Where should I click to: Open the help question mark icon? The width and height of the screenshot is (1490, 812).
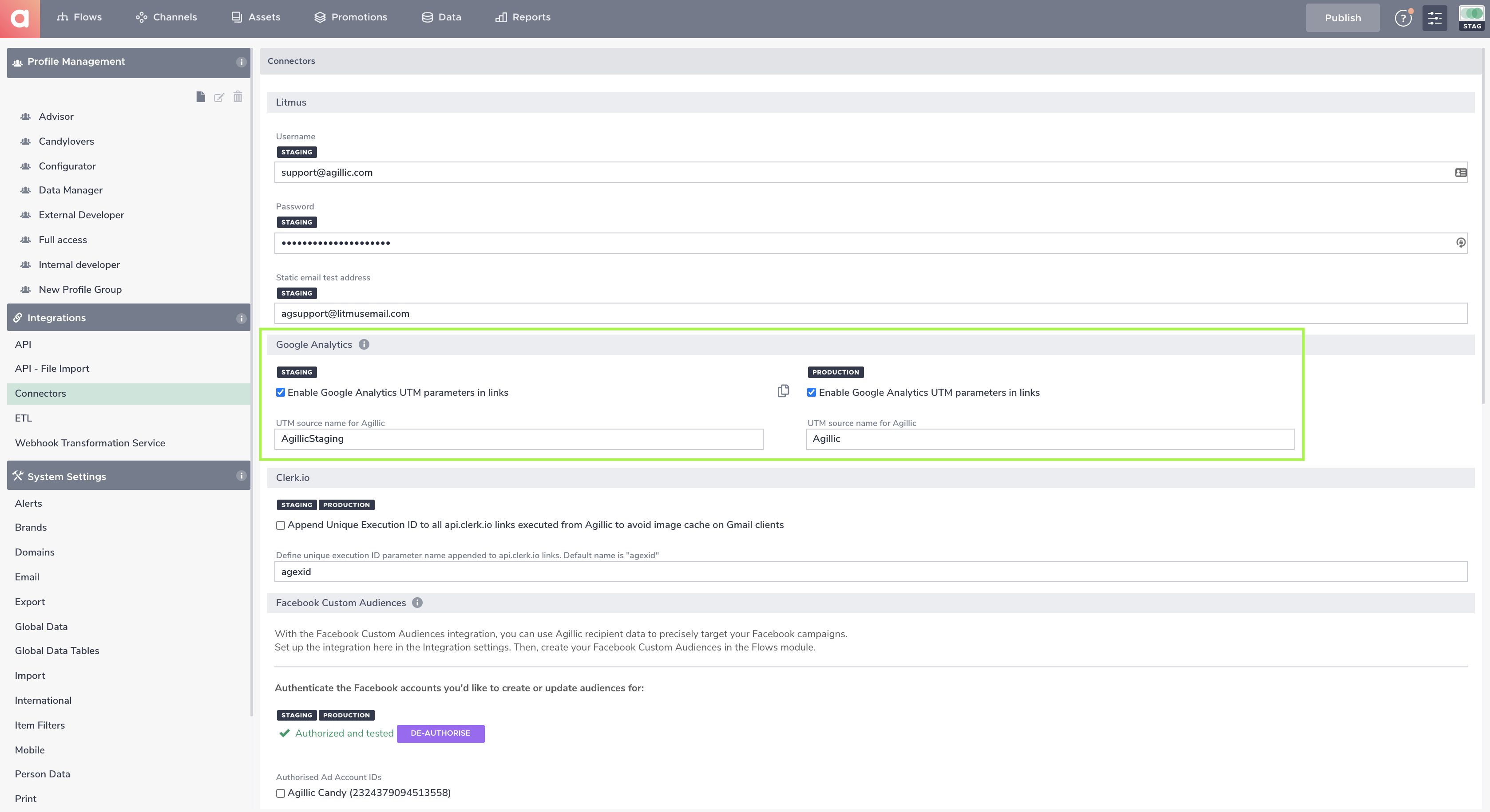pyautogui.click(x=1403, y=18)
